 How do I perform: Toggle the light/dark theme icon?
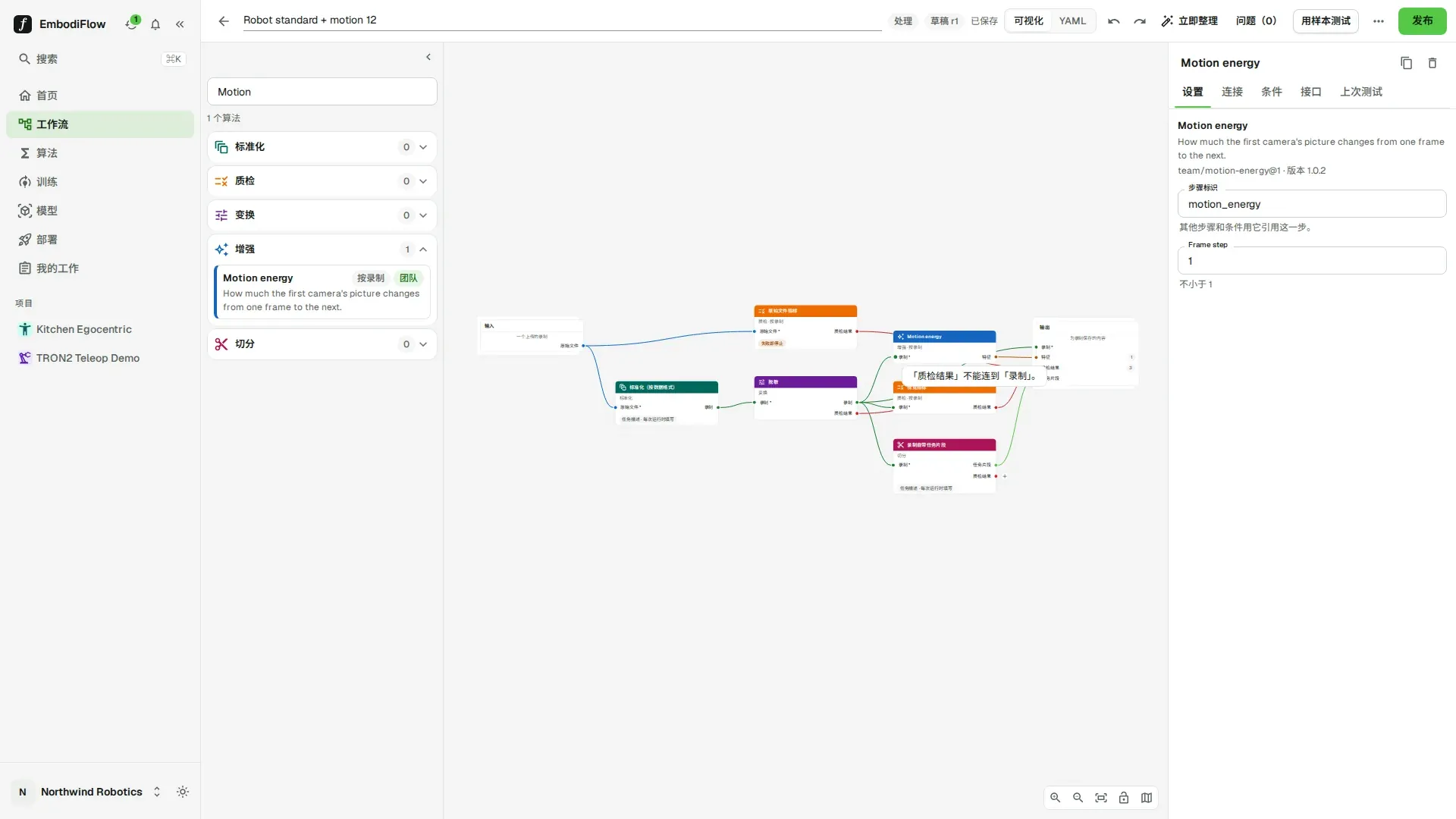[x=183, y=792]
